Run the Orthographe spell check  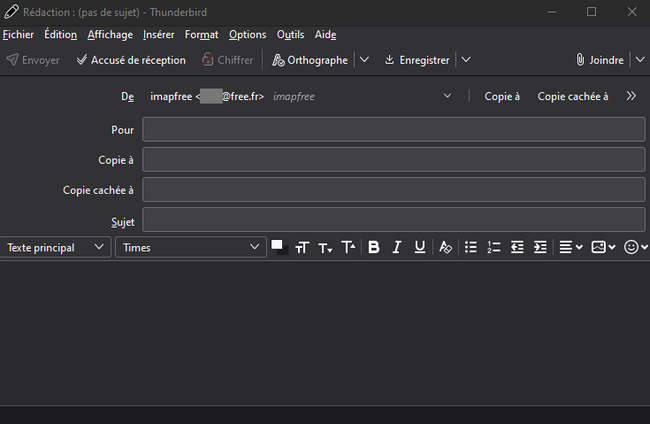(x=310, y=60)
